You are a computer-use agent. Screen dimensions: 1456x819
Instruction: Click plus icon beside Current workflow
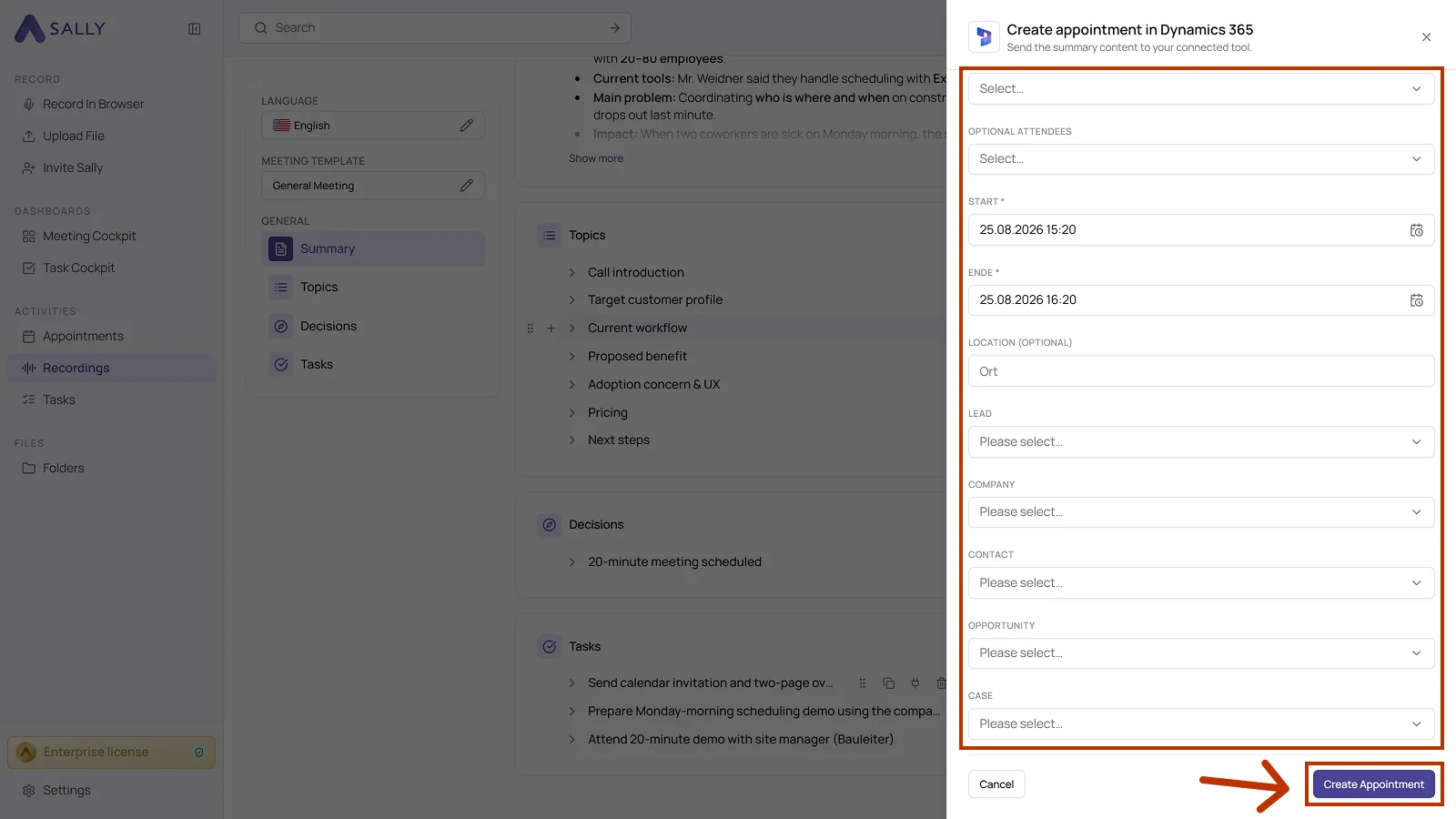pyautogui.click(x=551, y=329)
